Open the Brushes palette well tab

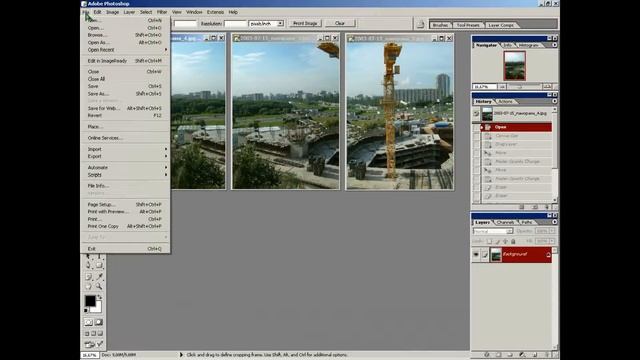(x=440, y=25)
